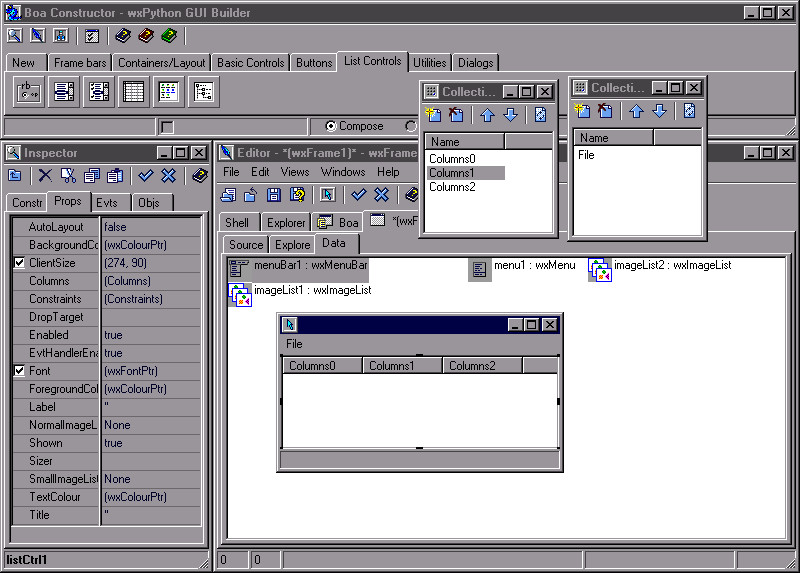Viewport: 800px width, 573px height.
Task: Switch to the Shell tab in Editor
Action: (237, 222)
